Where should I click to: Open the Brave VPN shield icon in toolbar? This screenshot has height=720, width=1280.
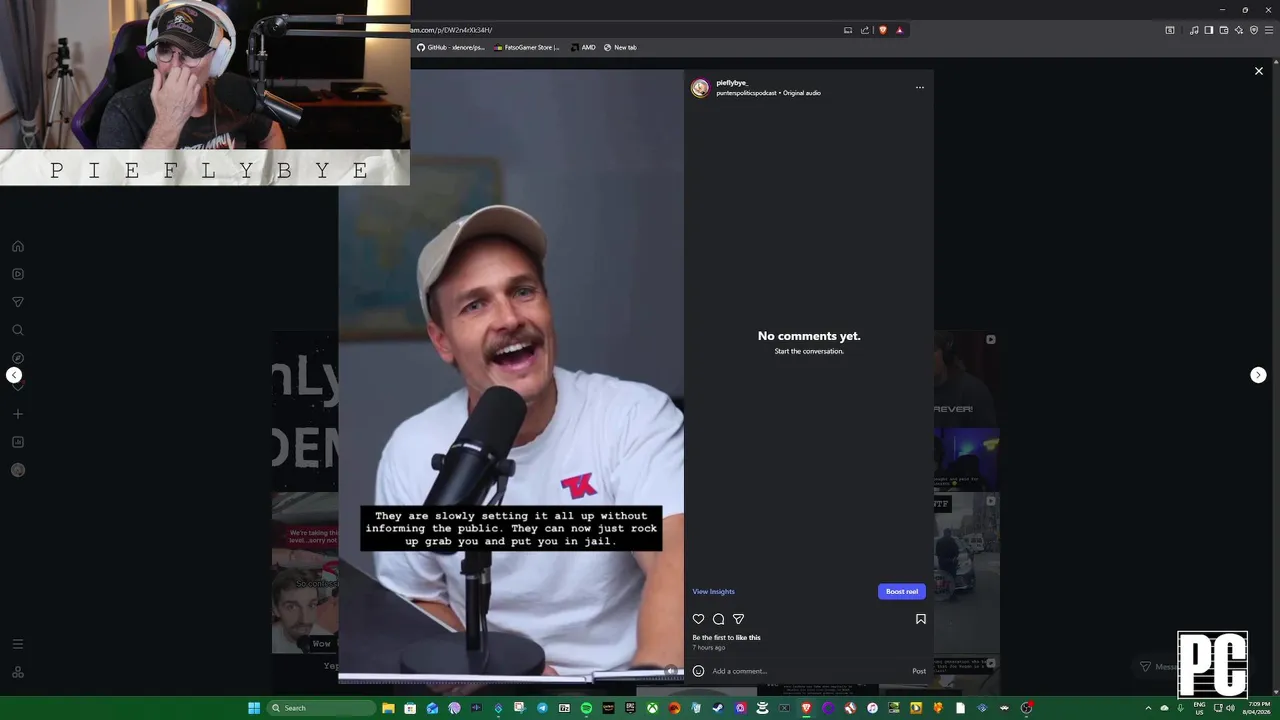pyautogui.click(x=1254, y=30)
